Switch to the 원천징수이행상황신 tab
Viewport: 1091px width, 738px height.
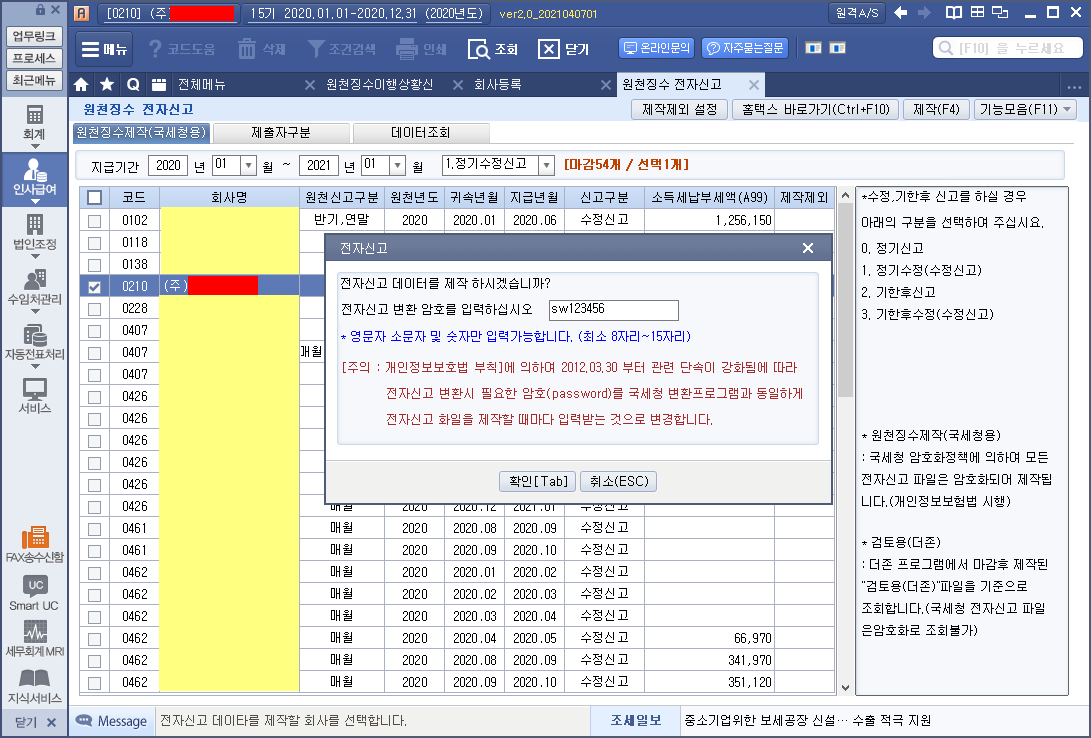coord(379,84)
